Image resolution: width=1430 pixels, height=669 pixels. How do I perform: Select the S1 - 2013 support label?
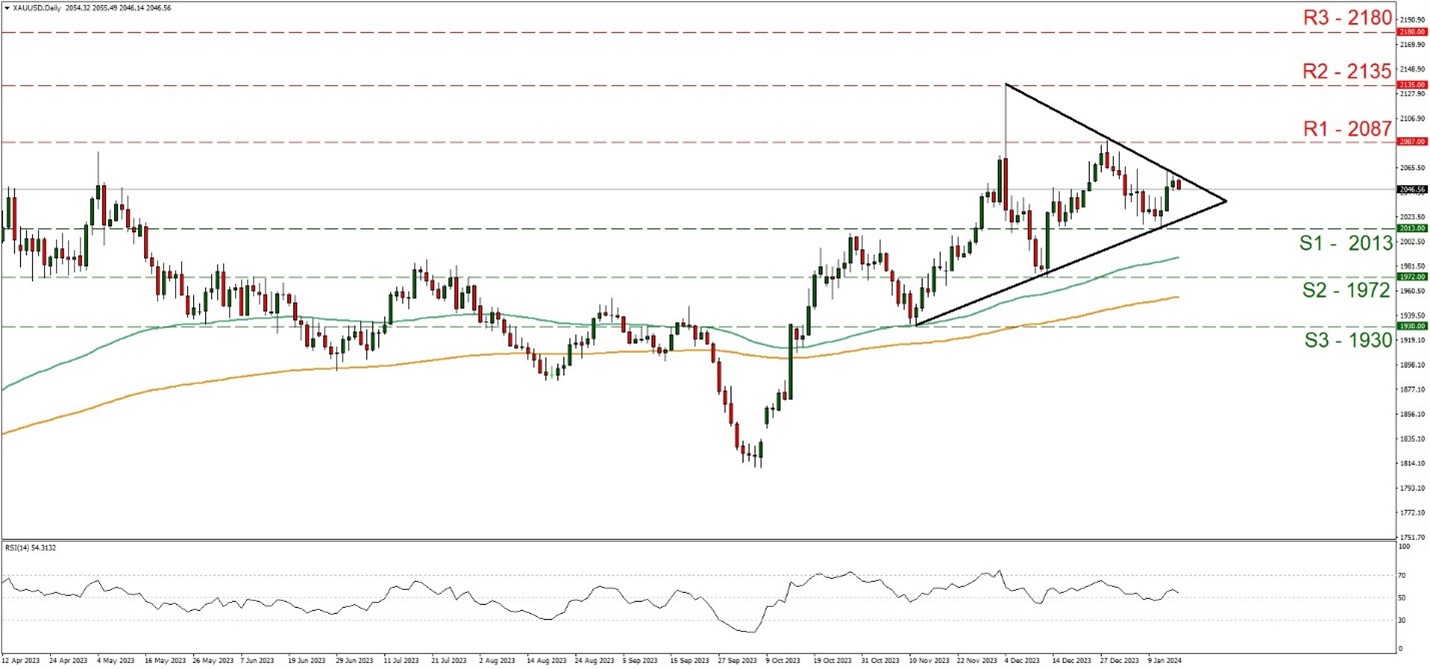(x=1345, y=243)
